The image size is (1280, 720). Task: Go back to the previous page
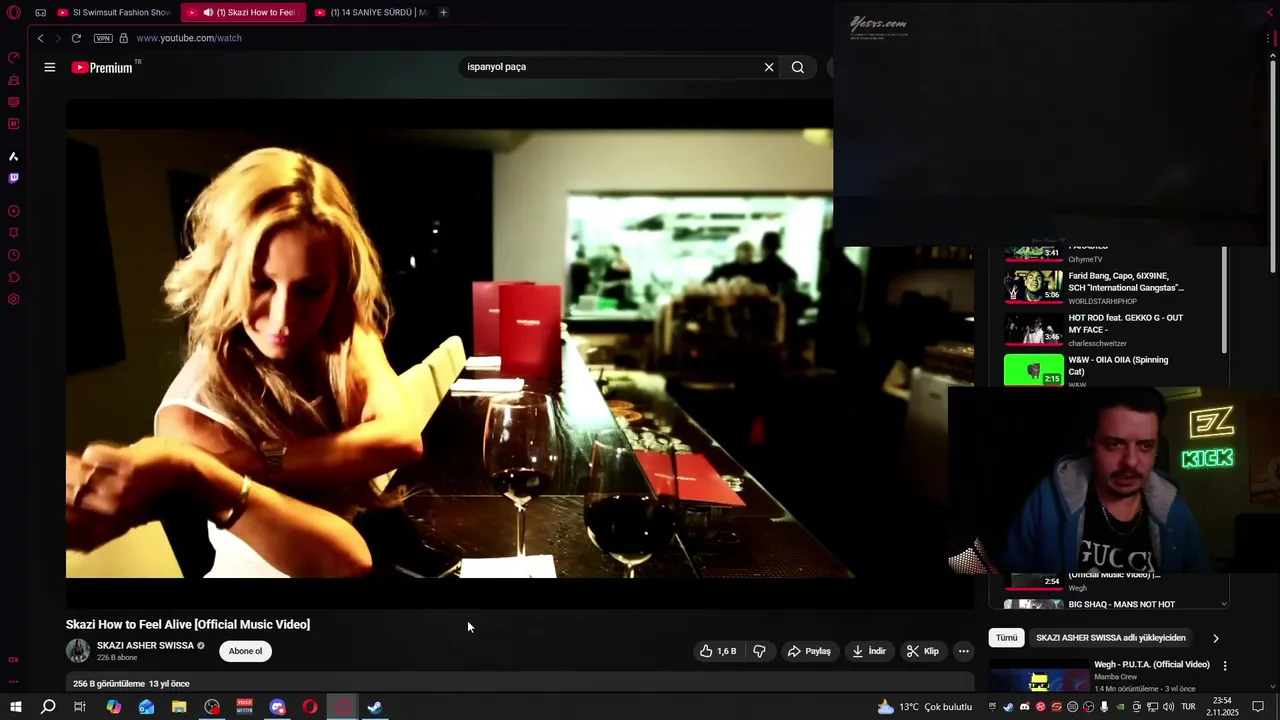pyautogui.click(x=40, y=38)
